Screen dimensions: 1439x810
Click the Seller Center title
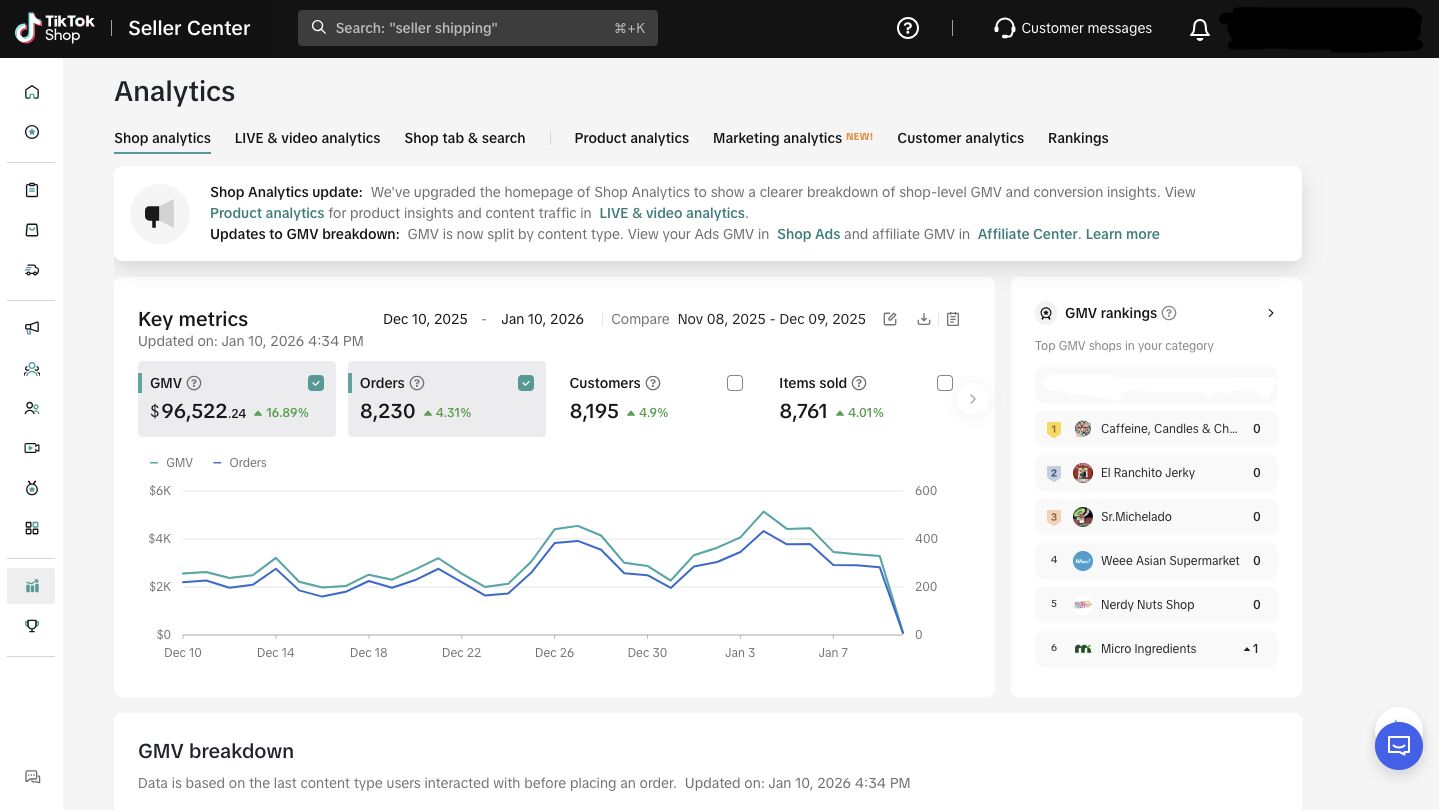(x=189, y=28)
